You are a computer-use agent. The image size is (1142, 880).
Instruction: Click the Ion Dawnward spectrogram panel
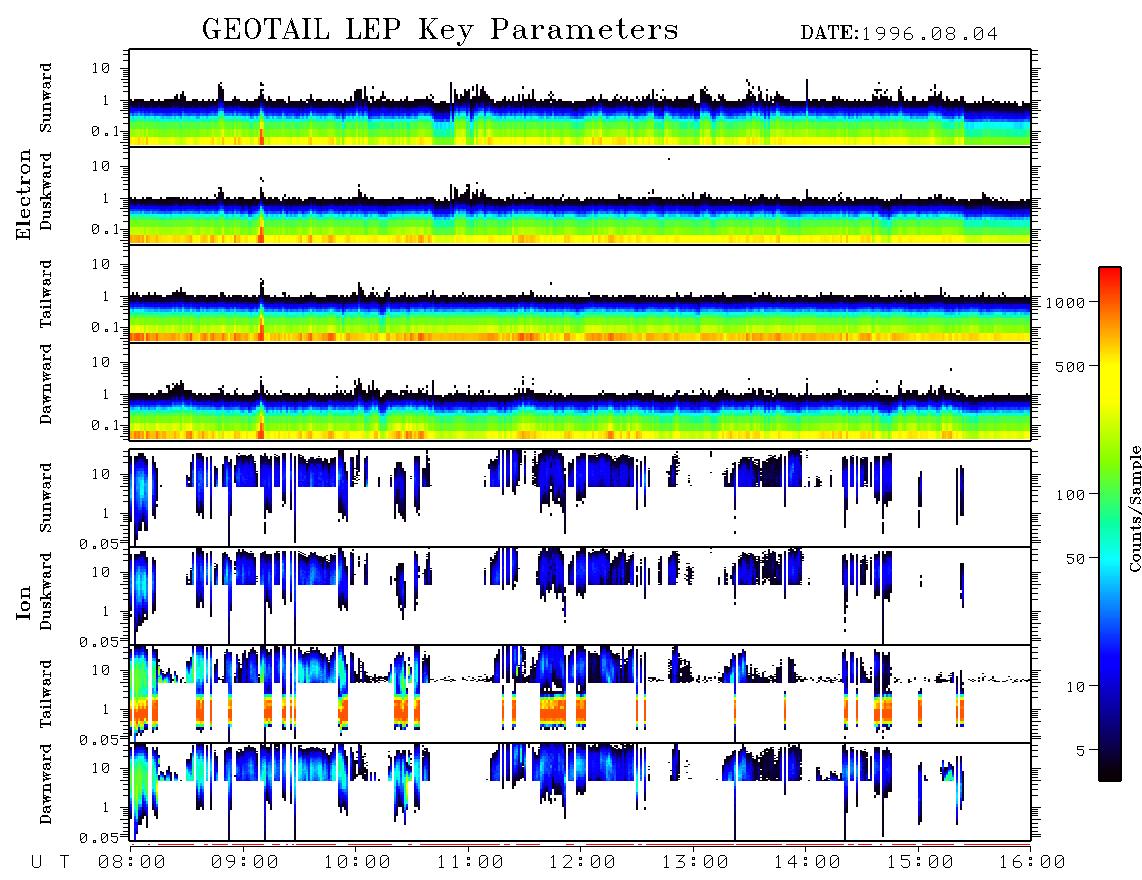coord(580,792)
